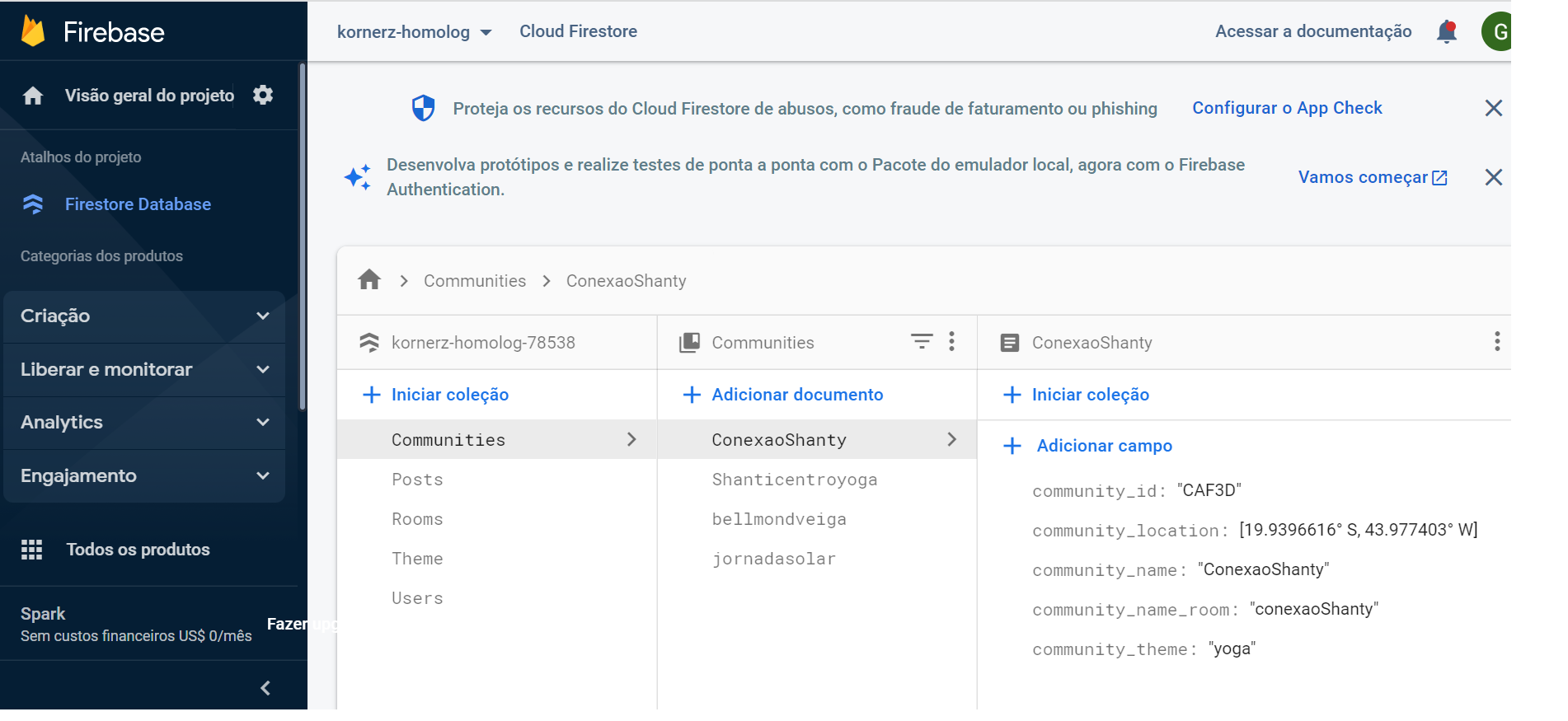The height and width of the screenshot is (721, 1568).
Task: Dismiss the emulator suite banner
Action: [1493, 177]
